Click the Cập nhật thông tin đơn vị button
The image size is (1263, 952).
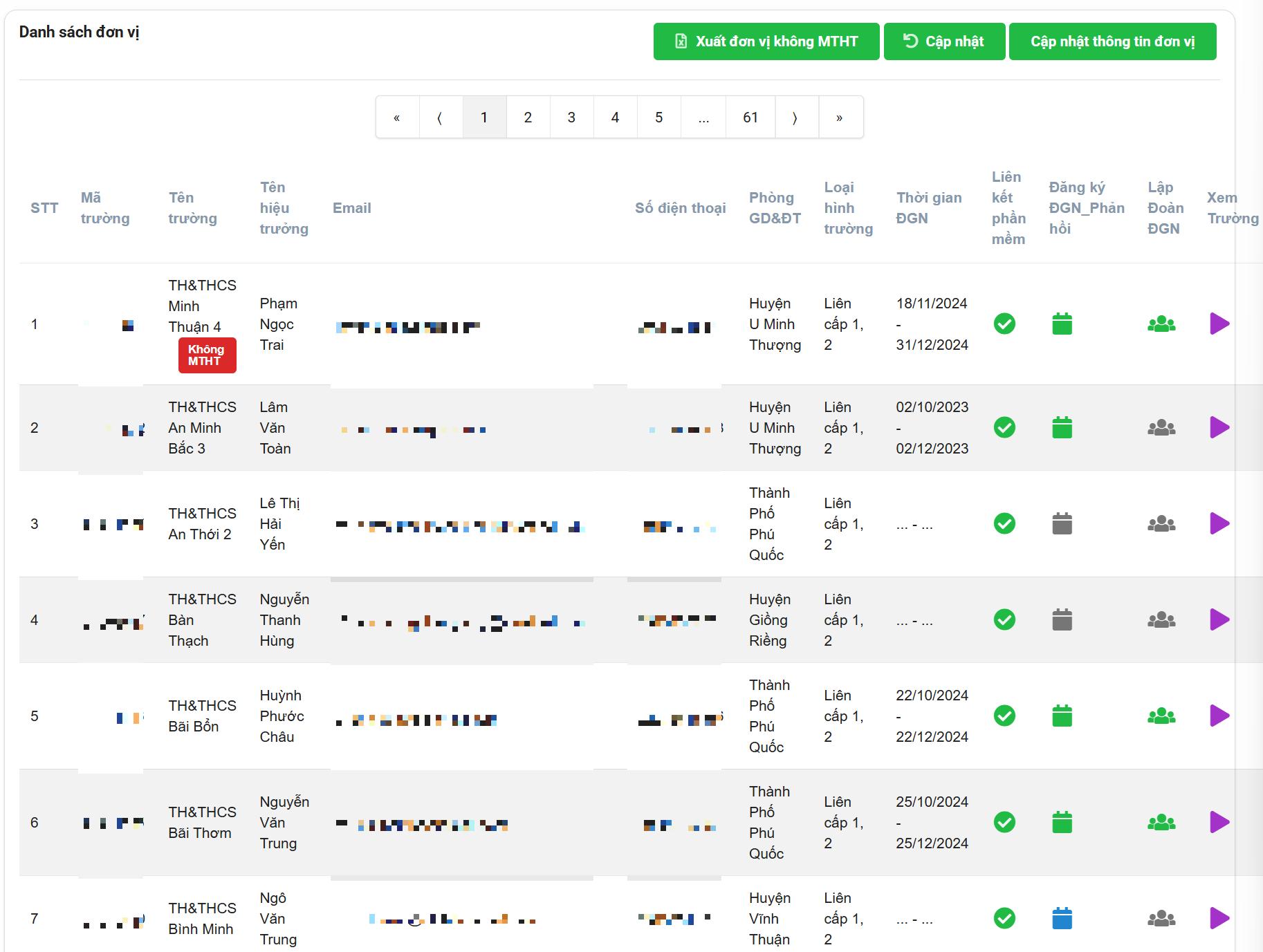[1112, 41]
